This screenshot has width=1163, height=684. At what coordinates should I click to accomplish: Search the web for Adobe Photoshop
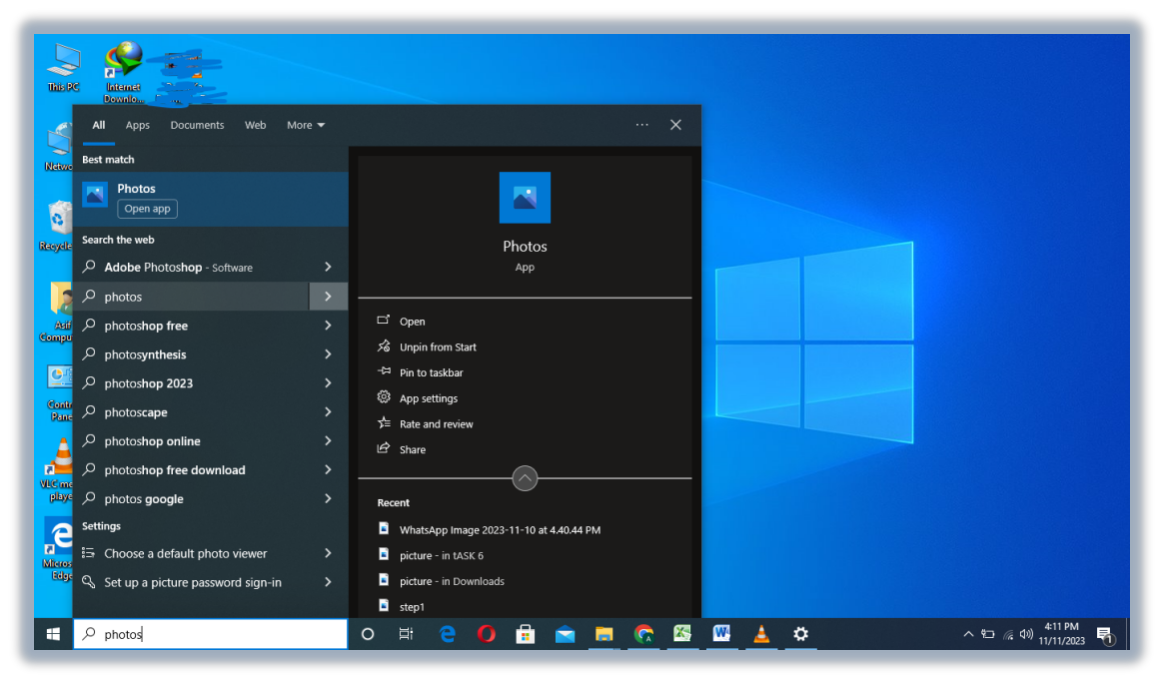tap(191, 267)
